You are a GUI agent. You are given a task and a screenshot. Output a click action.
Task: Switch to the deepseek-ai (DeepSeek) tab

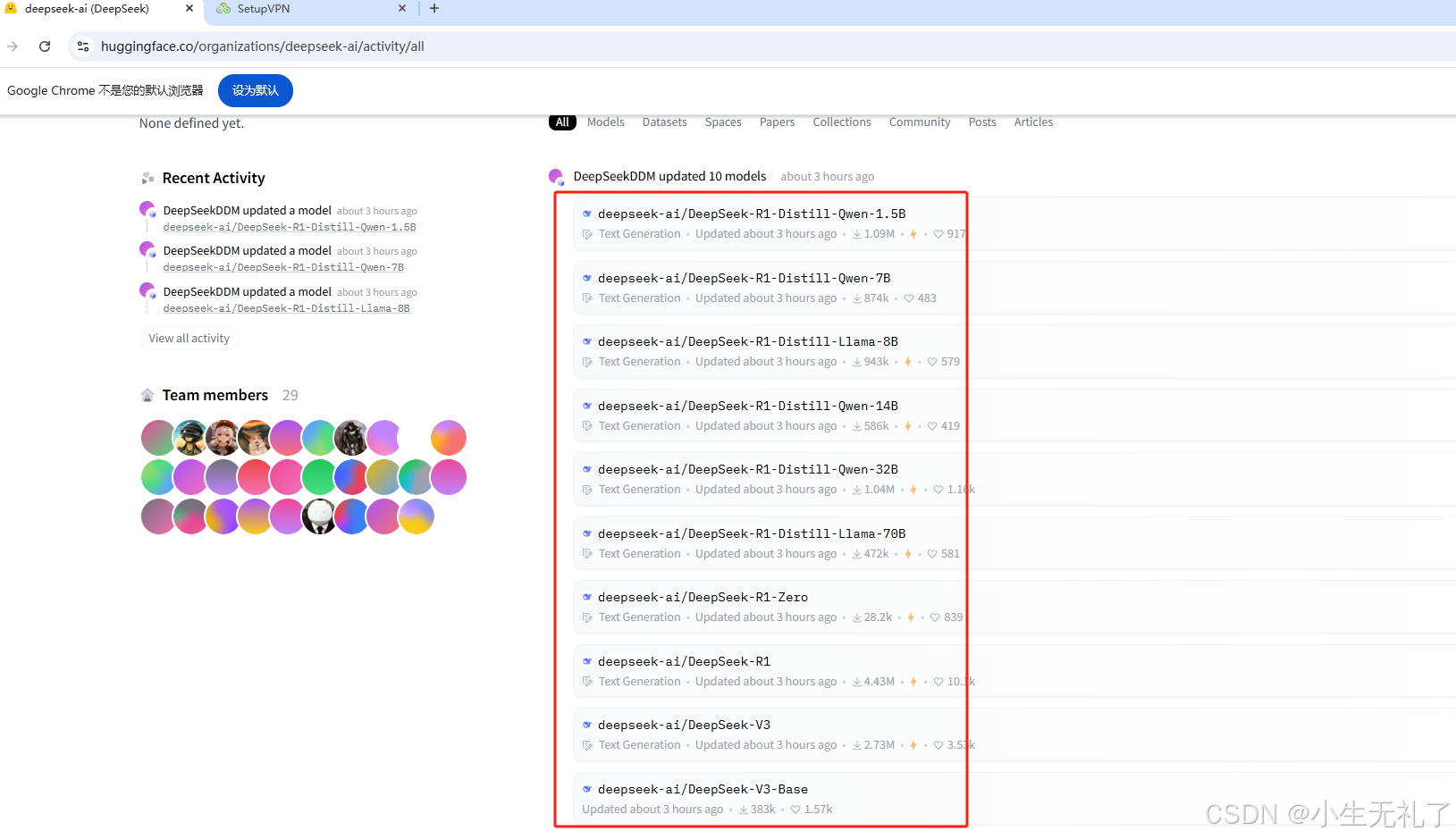(x=98, y=8)
